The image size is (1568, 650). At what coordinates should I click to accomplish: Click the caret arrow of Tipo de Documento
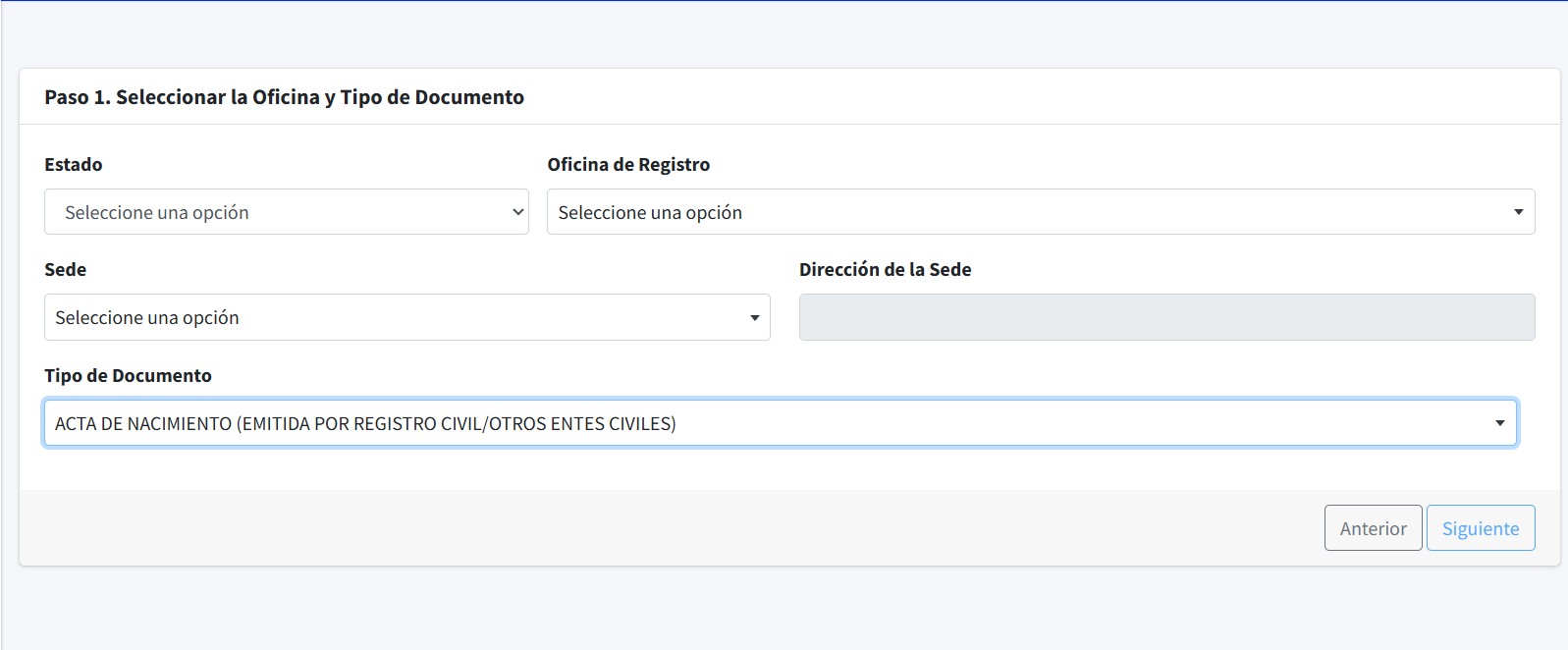[1499, 423]
